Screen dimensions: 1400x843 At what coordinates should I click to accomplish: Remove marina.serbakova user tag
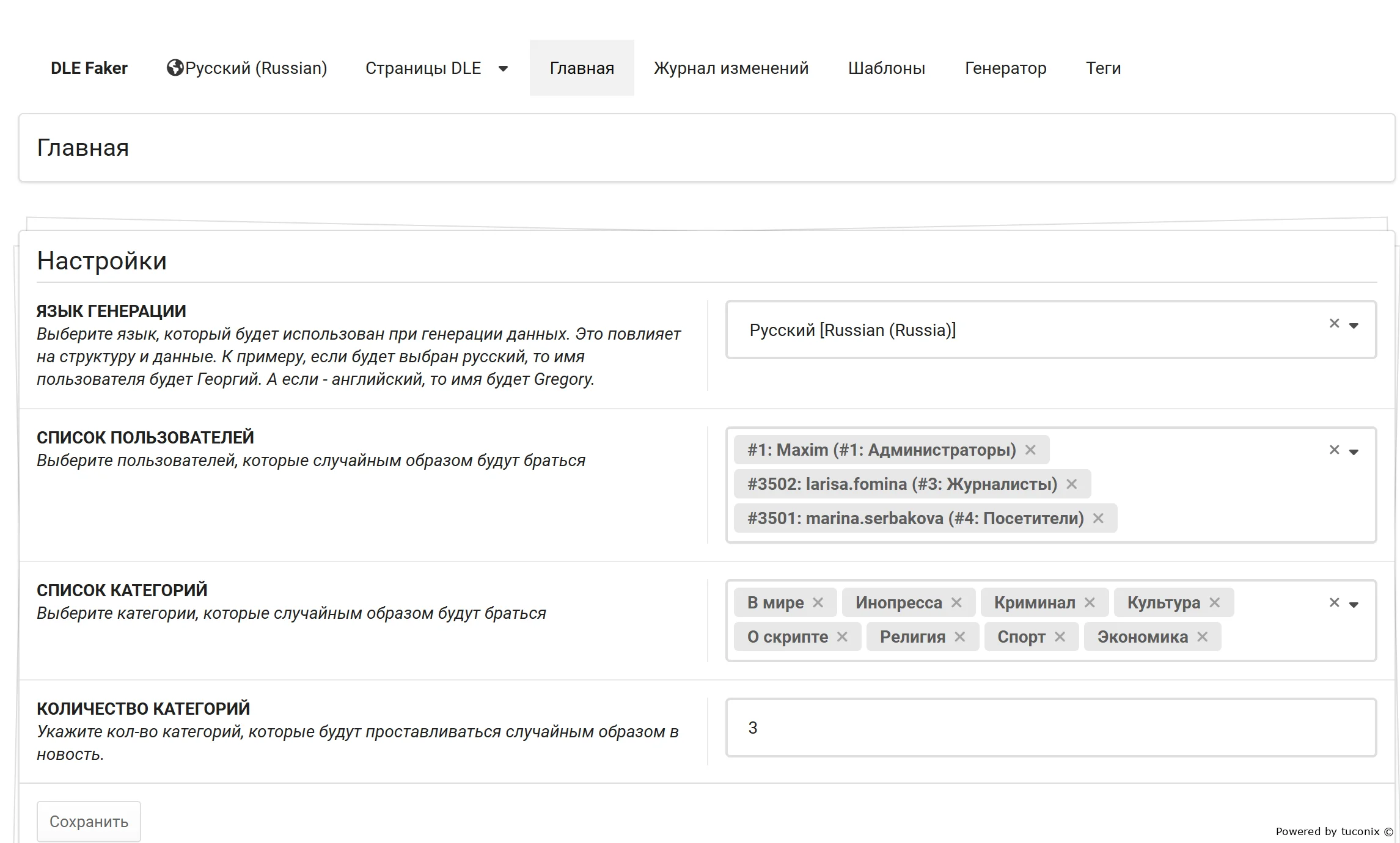point(1098,519)
